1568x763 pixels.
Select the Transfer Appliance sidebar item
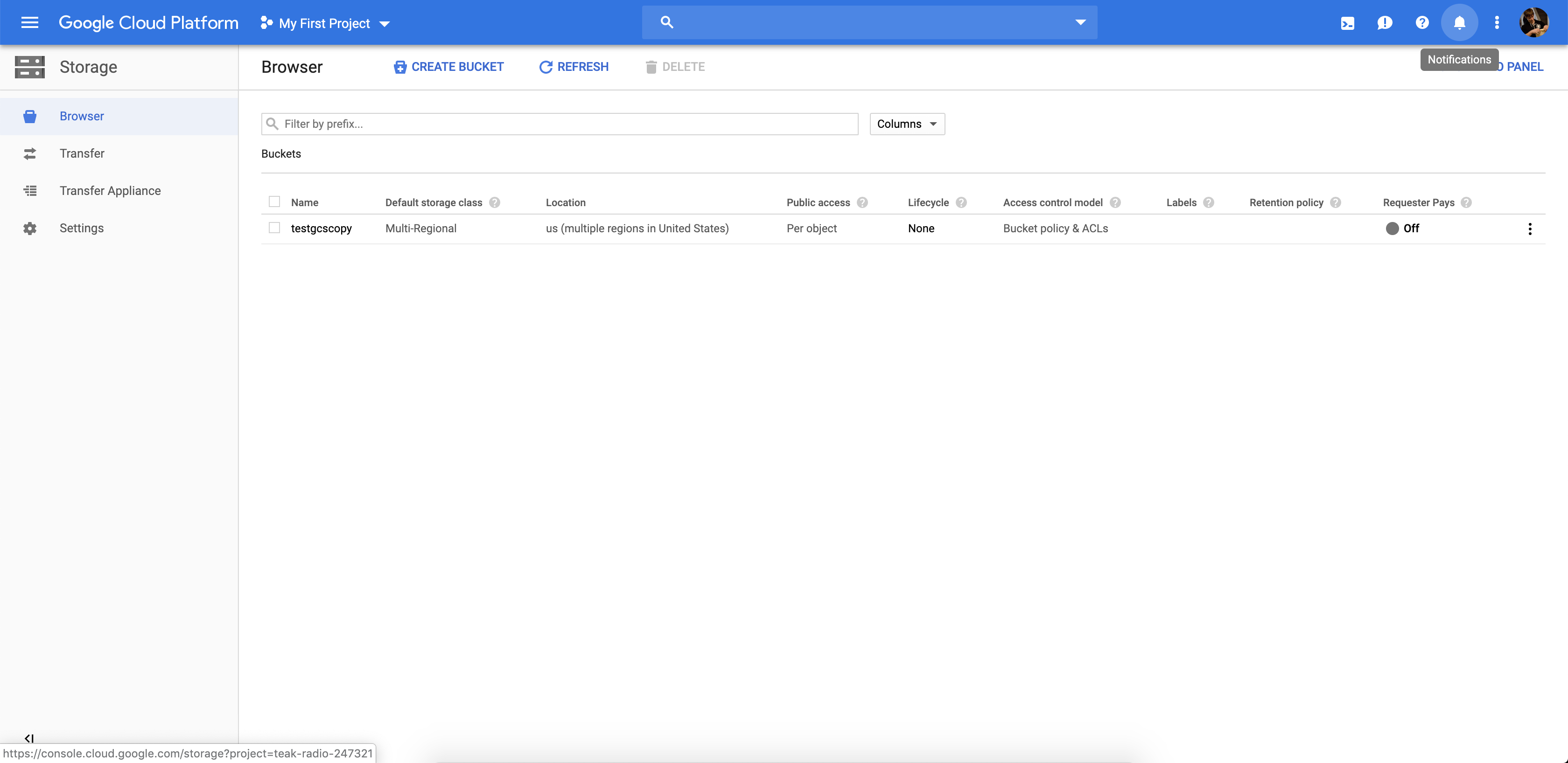(110, 190)
